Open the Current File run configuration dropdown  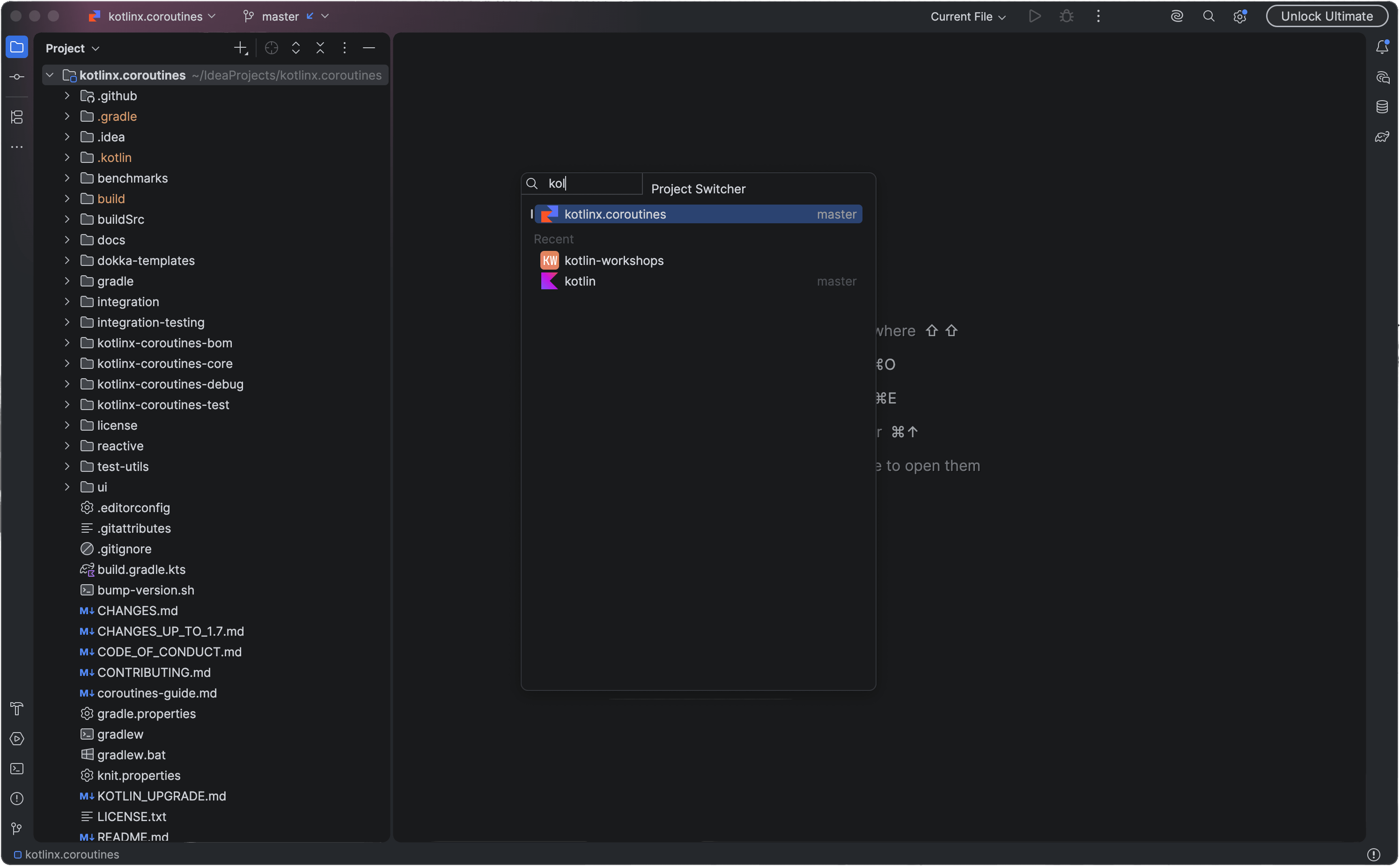[x=967, y=16]
